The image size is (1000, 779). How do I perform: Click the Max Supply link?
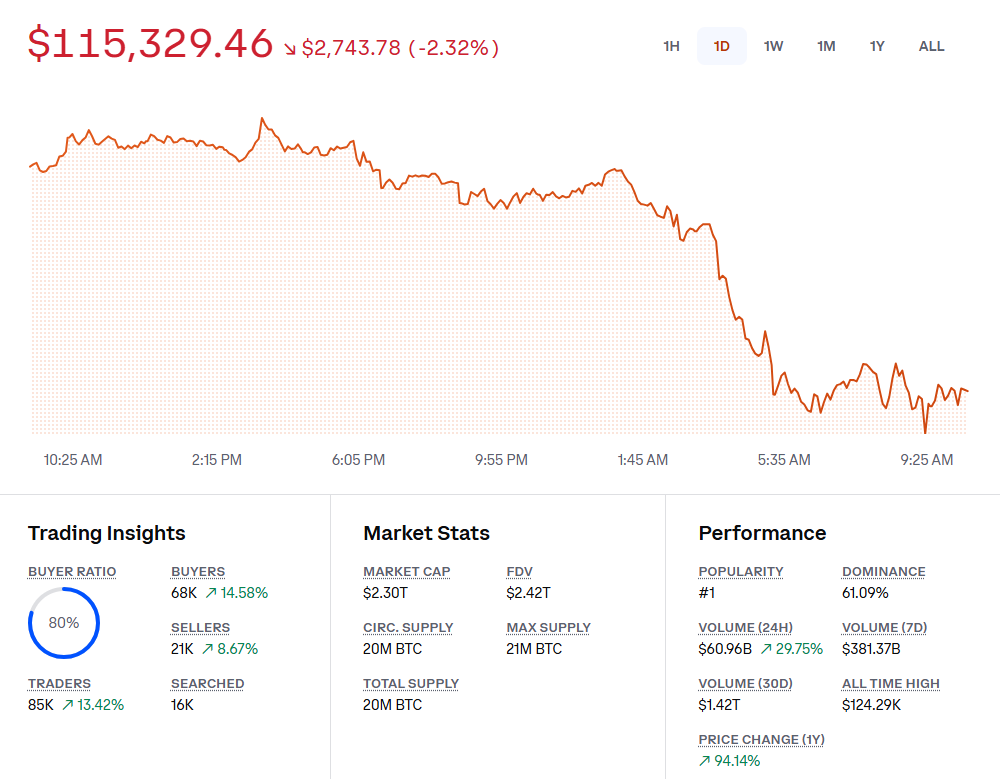[x=548, y=627]
